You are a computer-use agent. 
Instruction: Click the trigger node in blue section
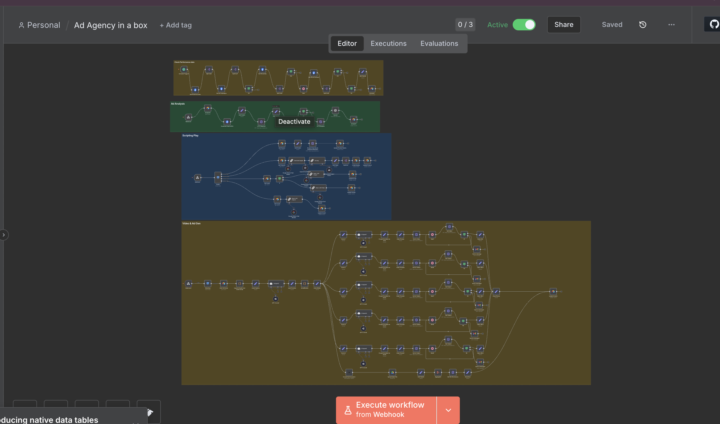198,178
